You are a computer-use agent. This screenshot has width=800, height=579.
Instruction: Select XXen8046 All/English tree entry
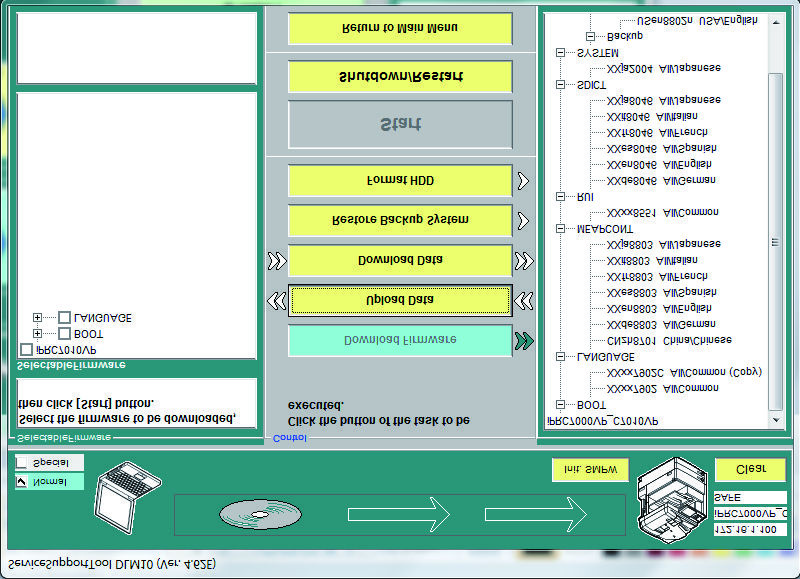click(659, 165)
